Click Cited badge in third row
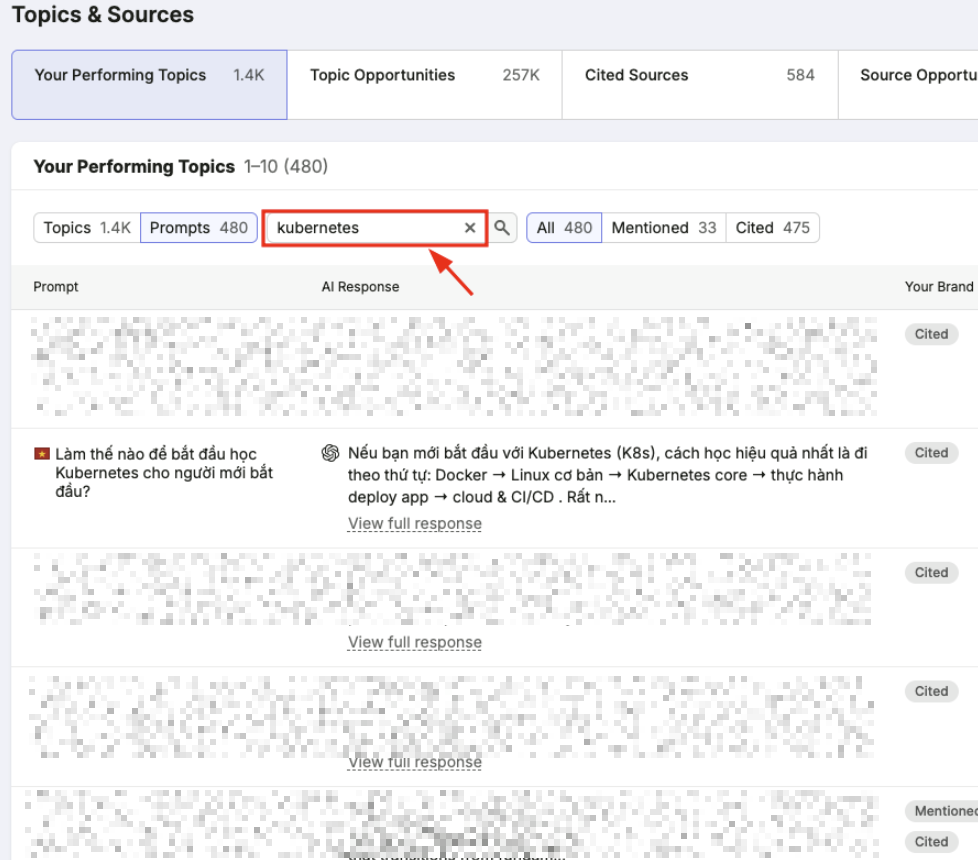The width and height of the screenshot is (978, 860). pyautogui.click(x=931, y=573)
